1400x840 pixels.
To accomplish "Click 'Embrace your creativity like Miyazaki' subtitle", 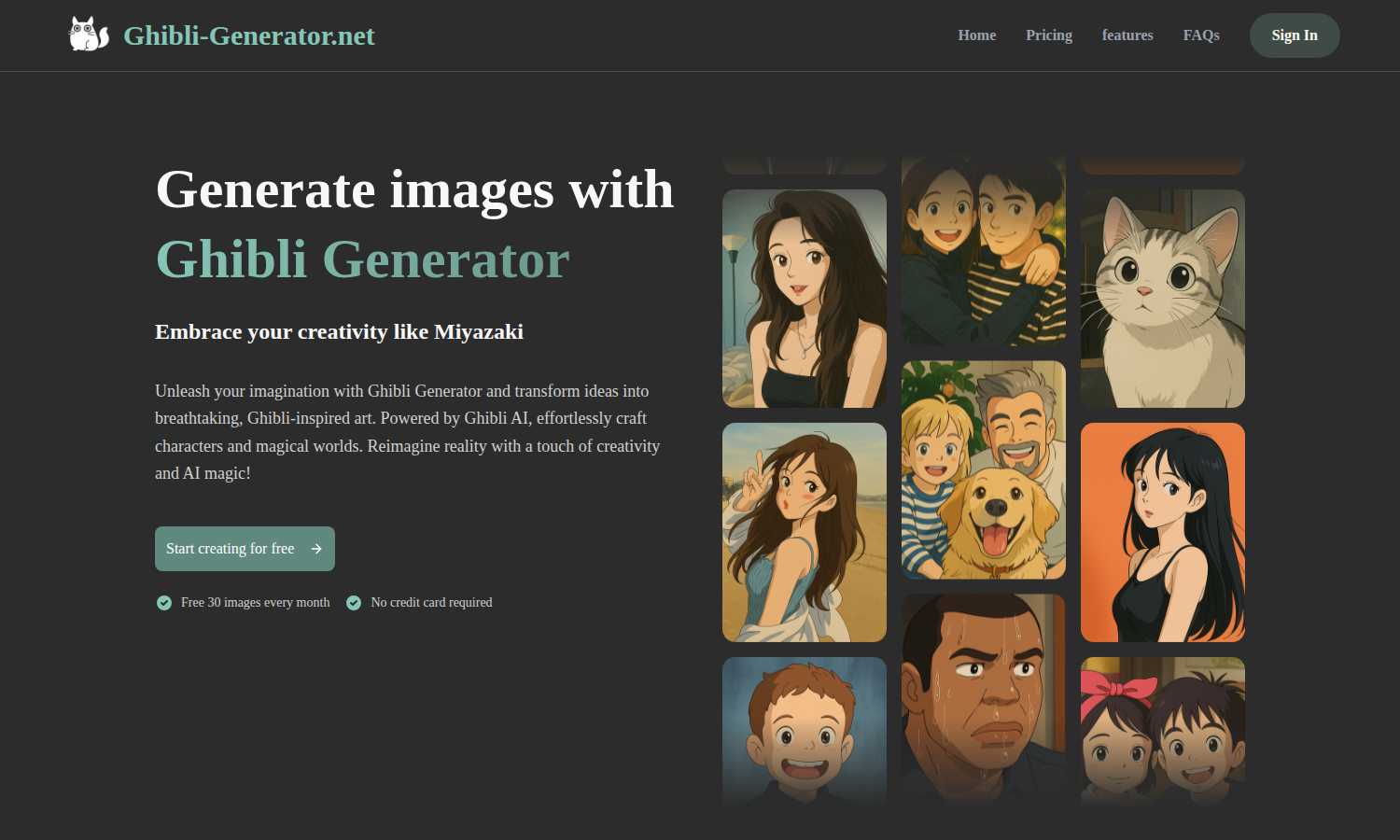I will click(339, 332).
